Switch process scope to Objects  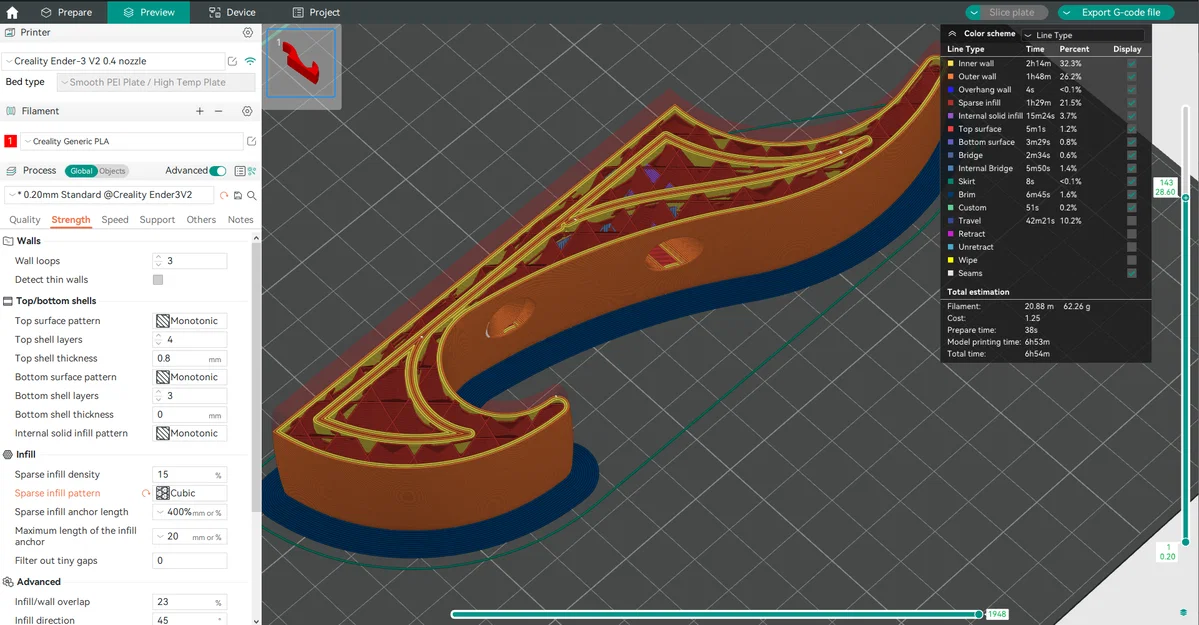point(112,171)
